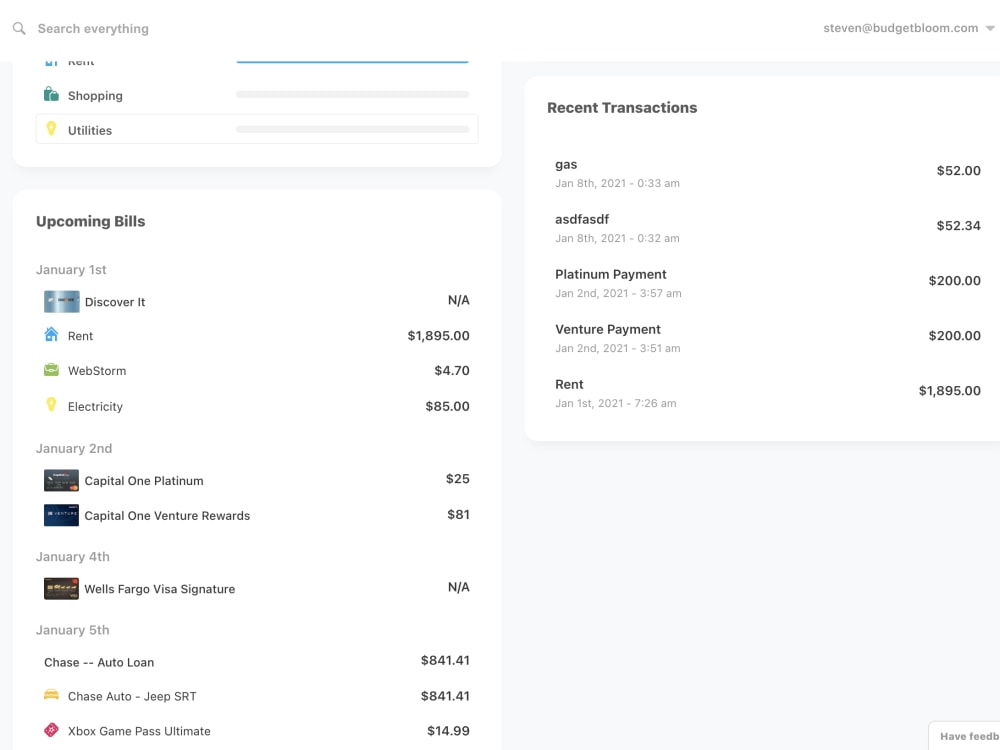1000x750 pixels.
Task: Click the Wells Fargo Visa Signature card thumbnail
Action: point(61,589)
